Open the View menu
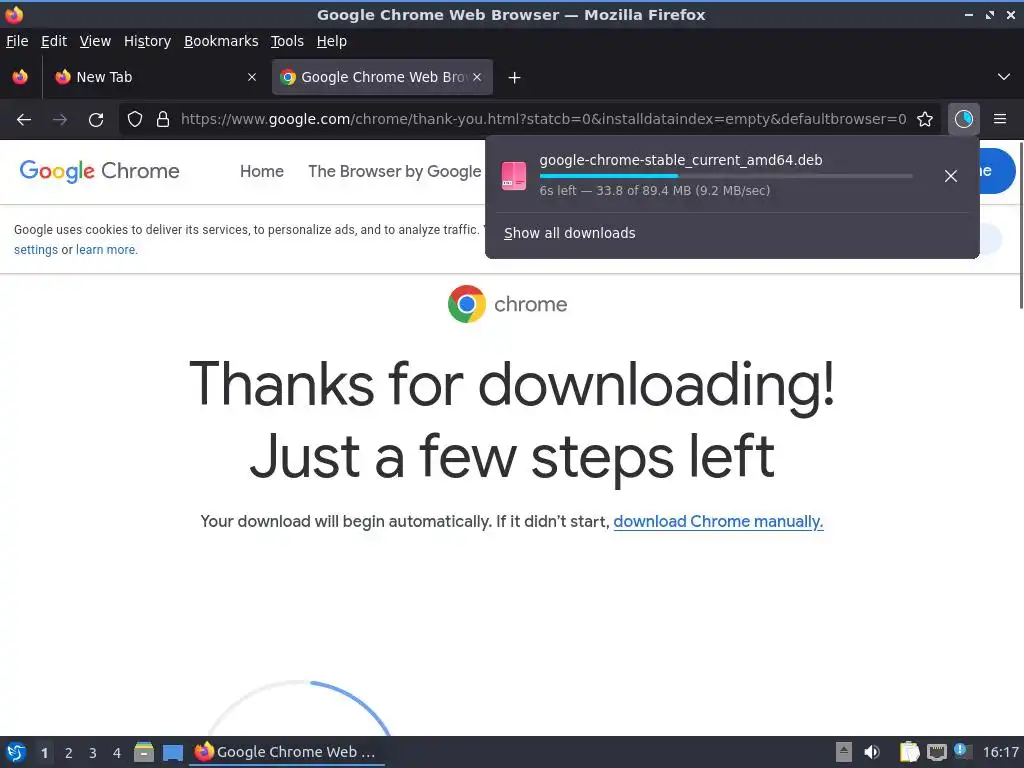The height and width of the screenshot is (768, 1024). pos(95,41)
